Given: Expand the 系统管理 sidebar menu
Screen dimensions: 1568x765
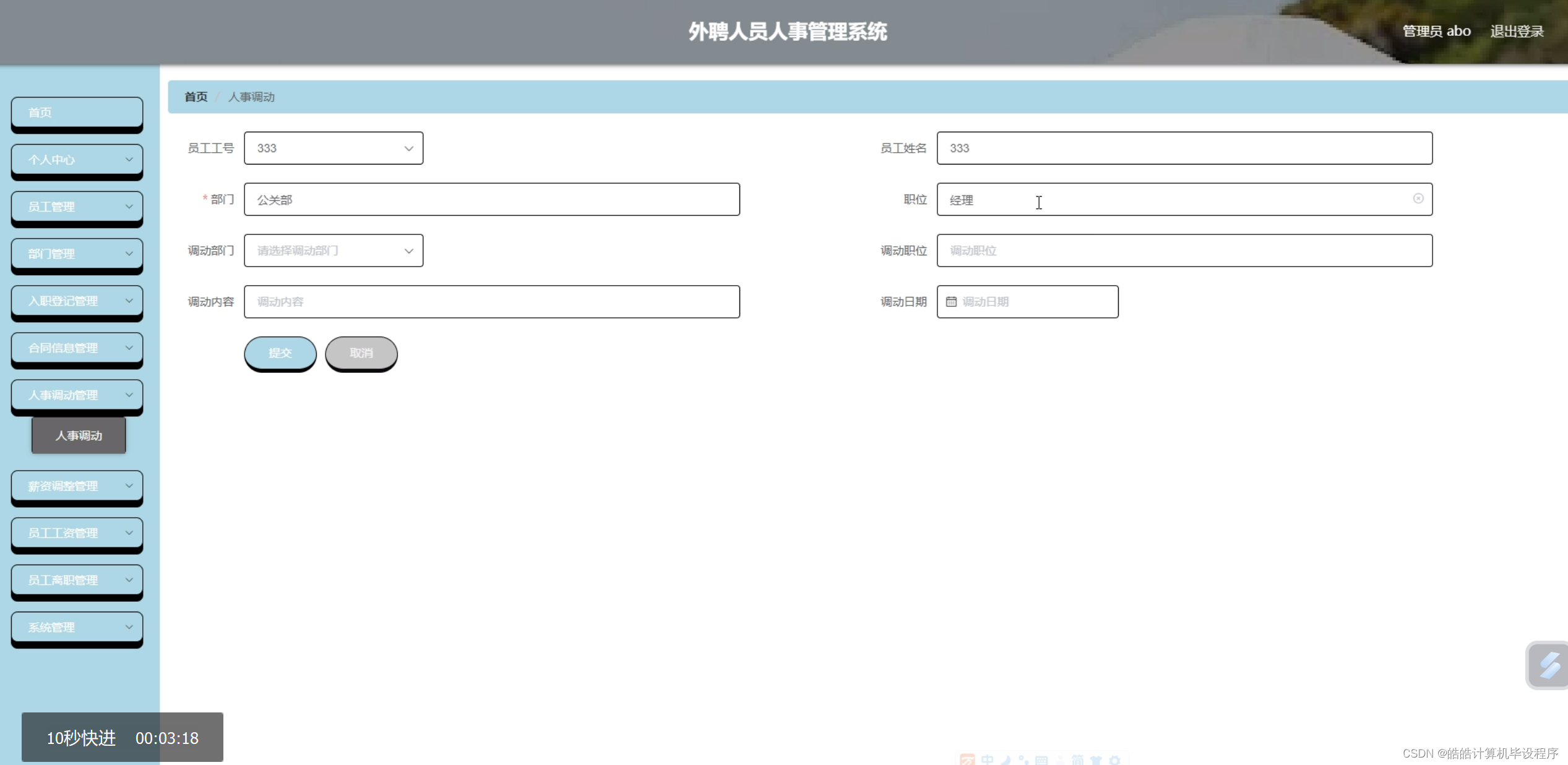Looking at the screenshot, I should click(77, 627).
